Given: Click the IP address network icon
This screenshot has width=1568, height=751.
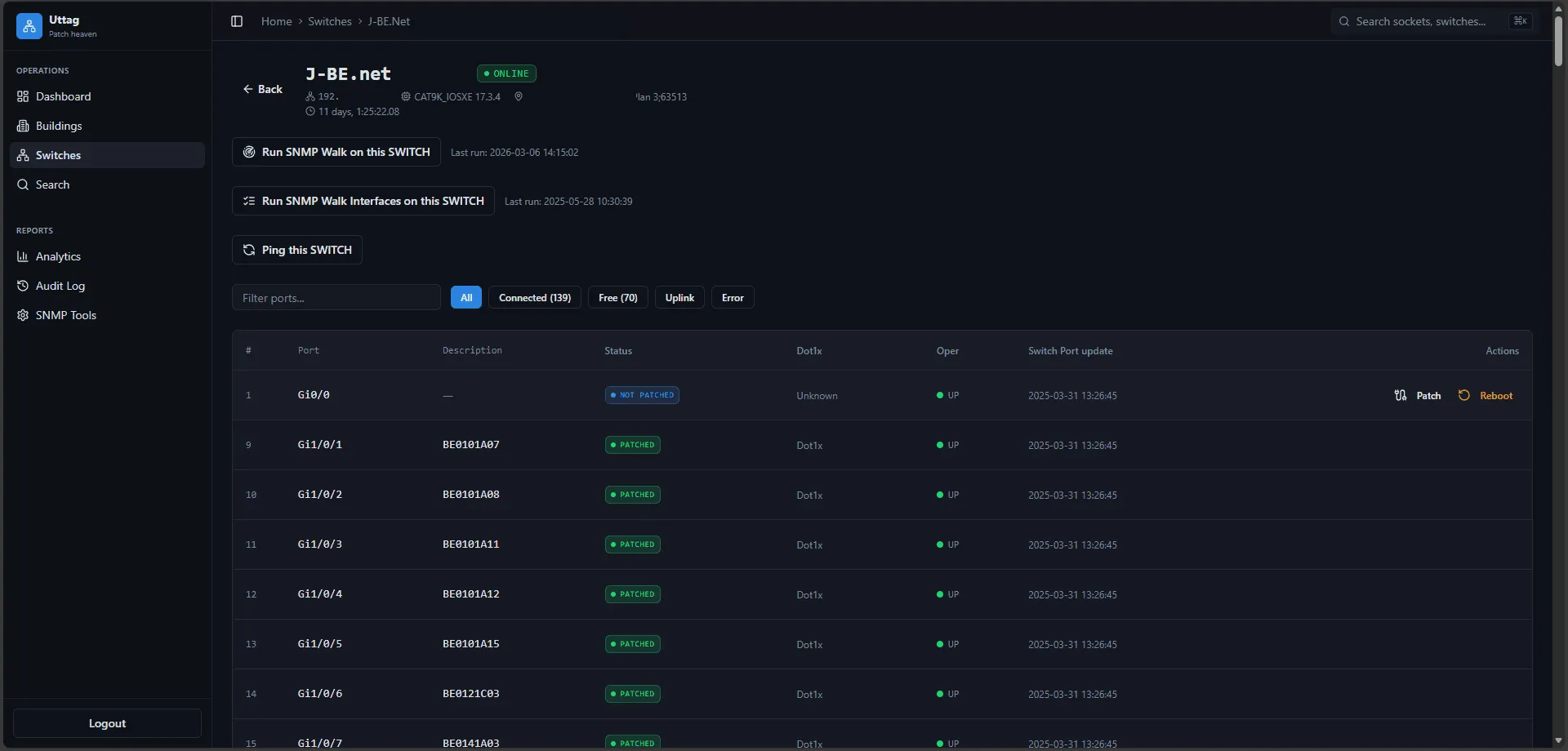Looking at the screenshot, I should click(310, 96).
